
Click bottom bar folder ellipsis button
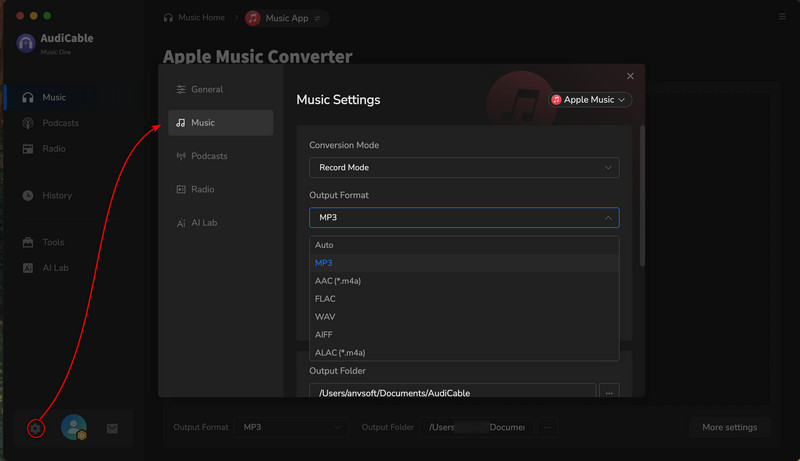tap(547, 427)
